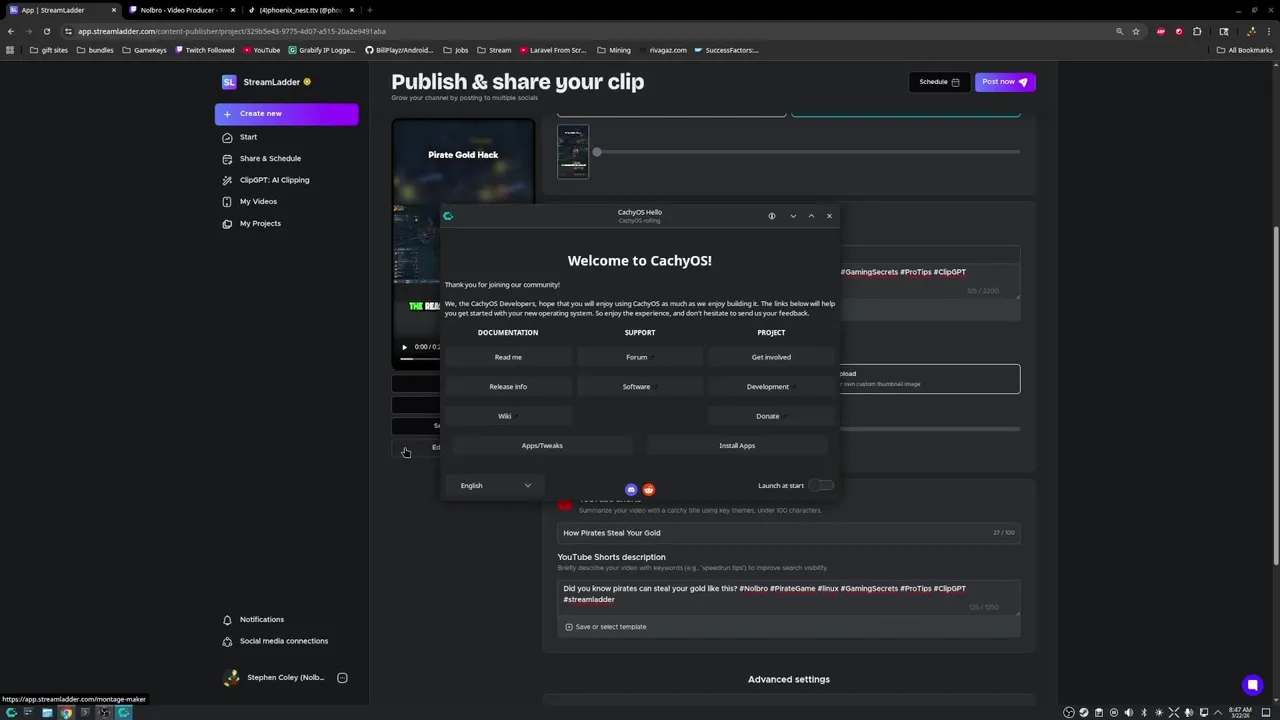Open My Videos in the sidebar
This screenshot has width=1280, height=720.
258,202
